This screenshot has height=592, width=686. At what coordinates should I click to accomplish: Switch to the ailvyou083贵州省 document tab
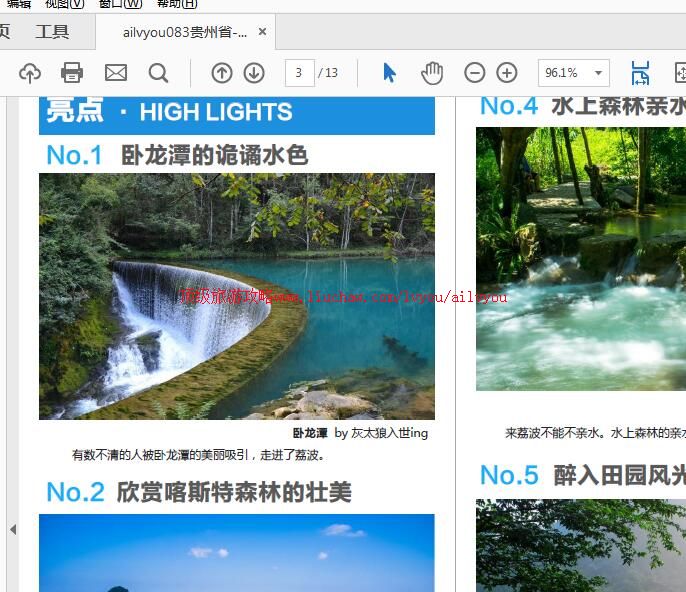coord(184,32)
